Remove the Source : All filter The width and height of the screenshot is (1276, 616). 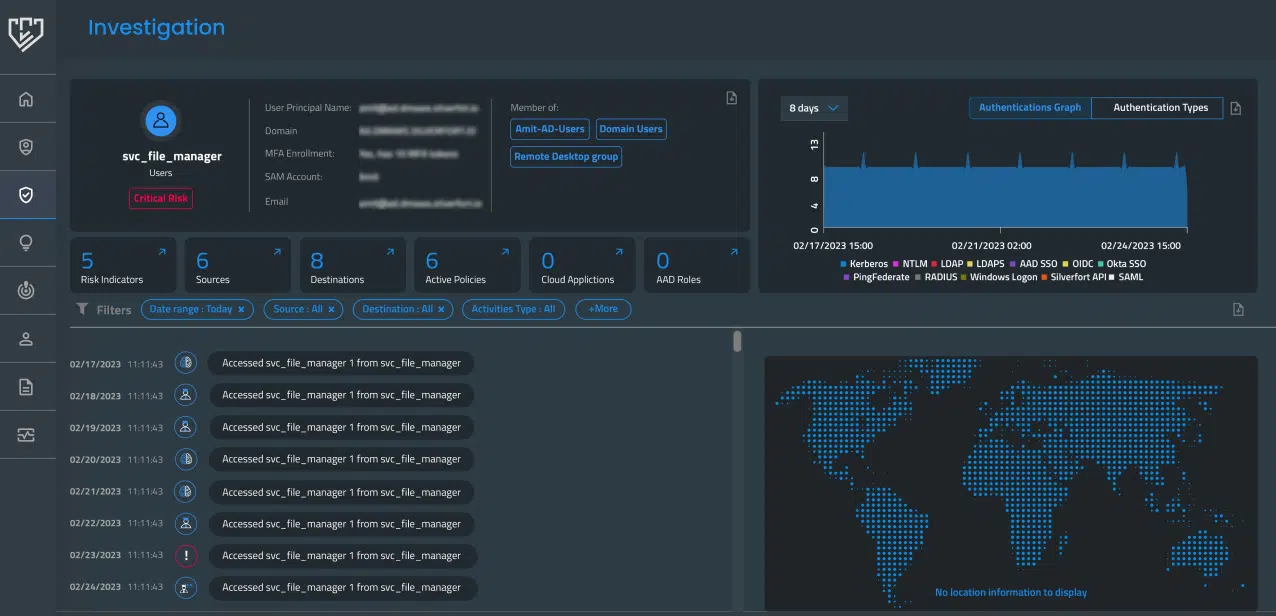(331, 310)
